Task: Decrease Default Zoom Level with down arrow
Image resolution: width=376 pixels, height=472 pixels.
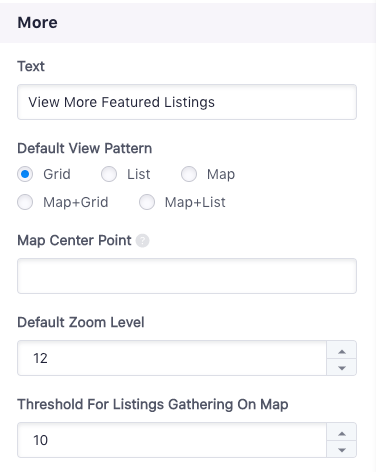Action: (342, 367)
